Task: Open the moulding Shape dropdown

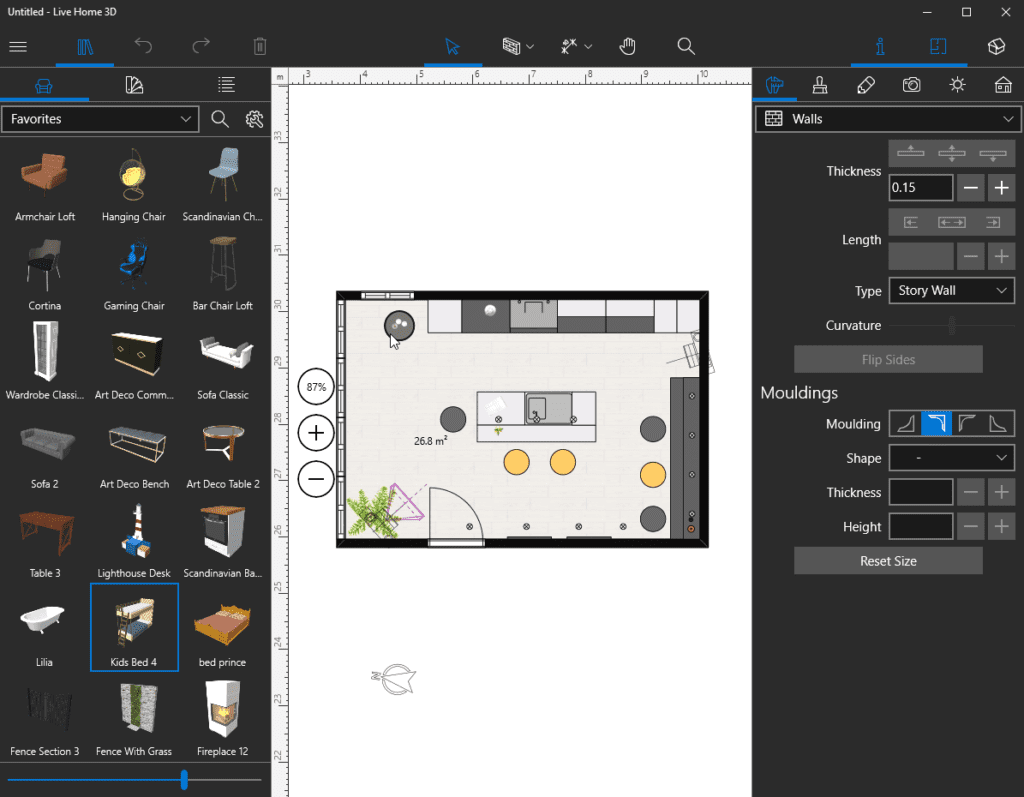Action: pyautogui.click(x=952, y=458)
